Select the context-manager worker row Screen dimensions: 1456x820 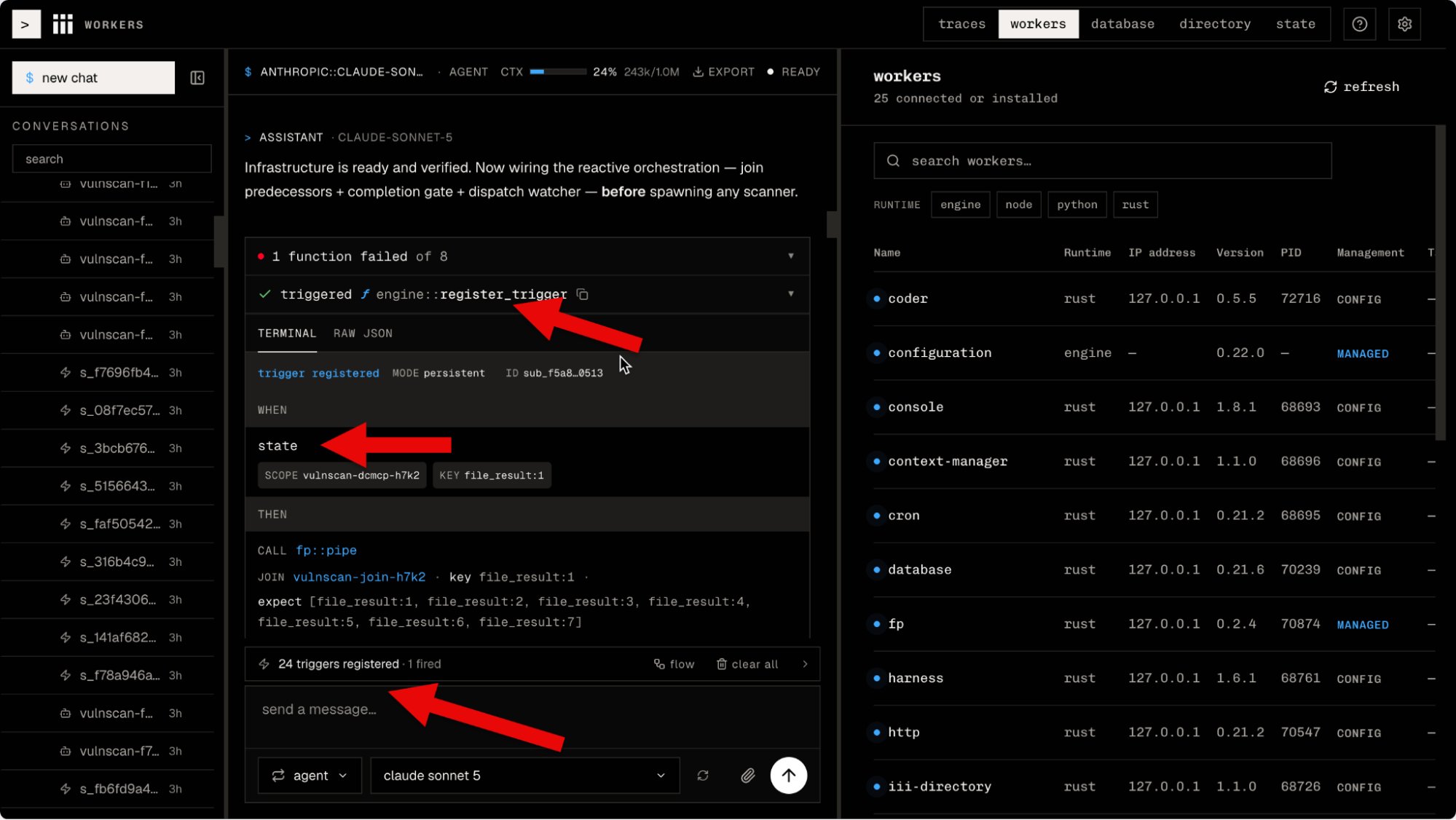pyautogui.click(x=1154, y=462)
